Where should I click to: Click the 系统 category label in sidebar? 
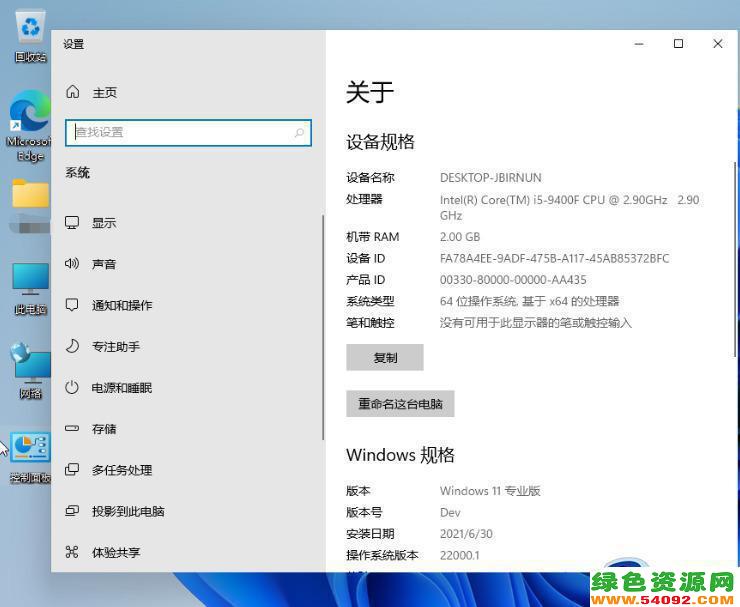pos(78,173)
